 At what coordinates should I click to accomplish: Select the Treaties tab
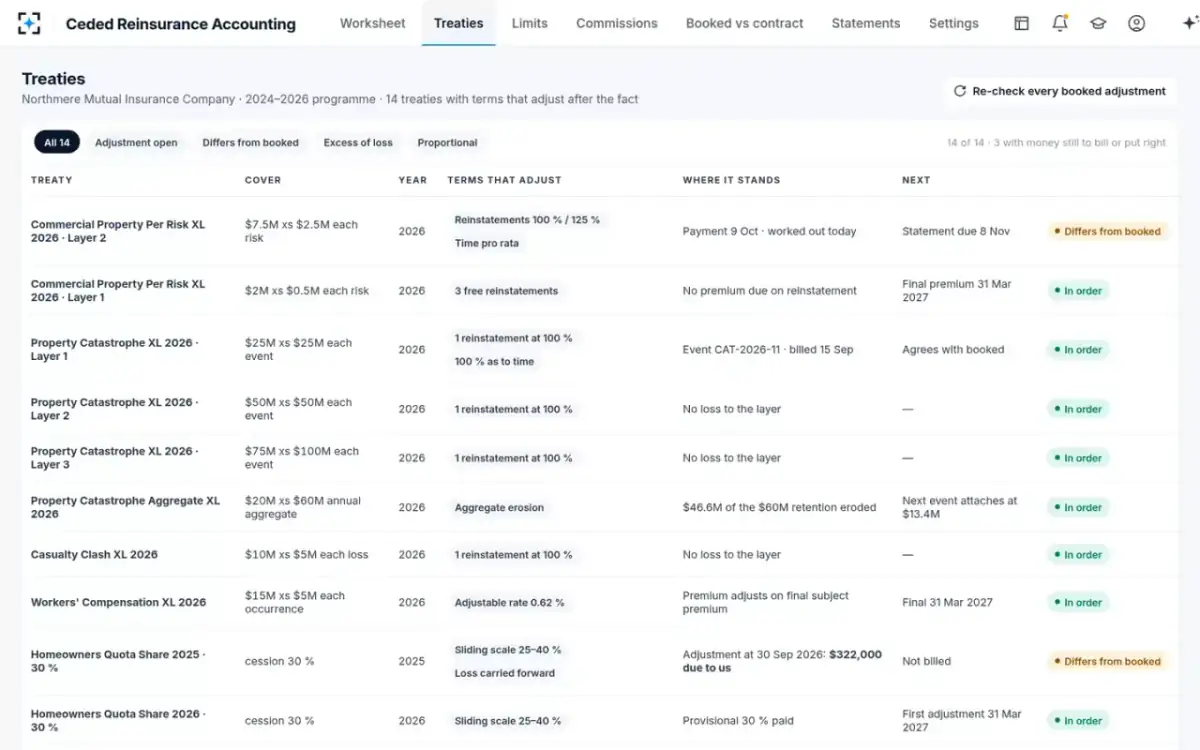point(459,23)
